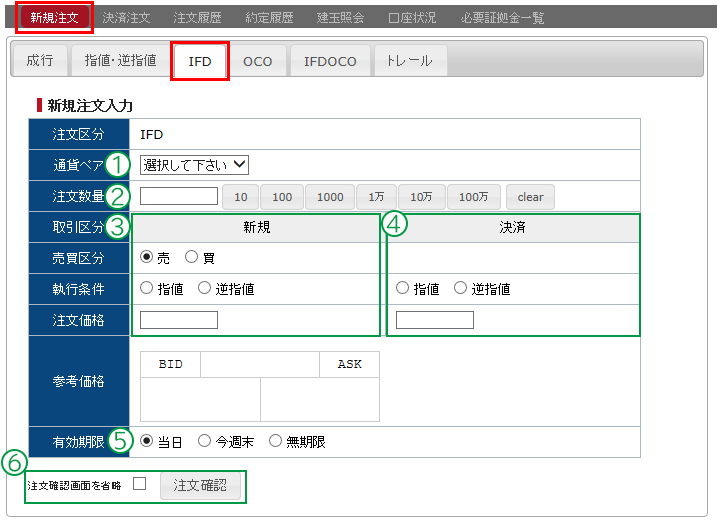Set 有効期限 to 当日
The width and height of the screenshot is (720, 526).
[x=146, y=441]
